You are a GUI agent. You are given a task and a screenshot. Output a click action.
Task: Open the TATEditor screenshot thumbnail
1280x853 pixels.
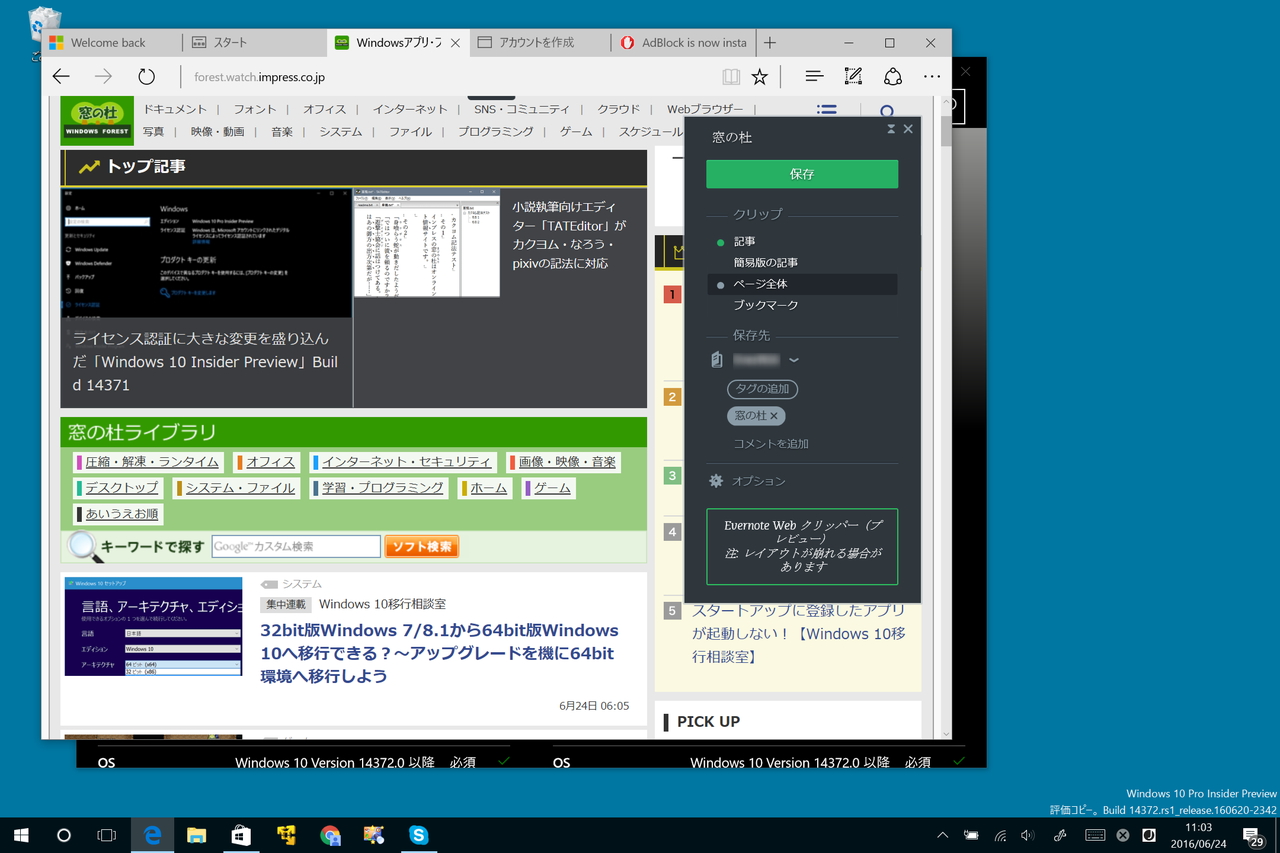426,242
